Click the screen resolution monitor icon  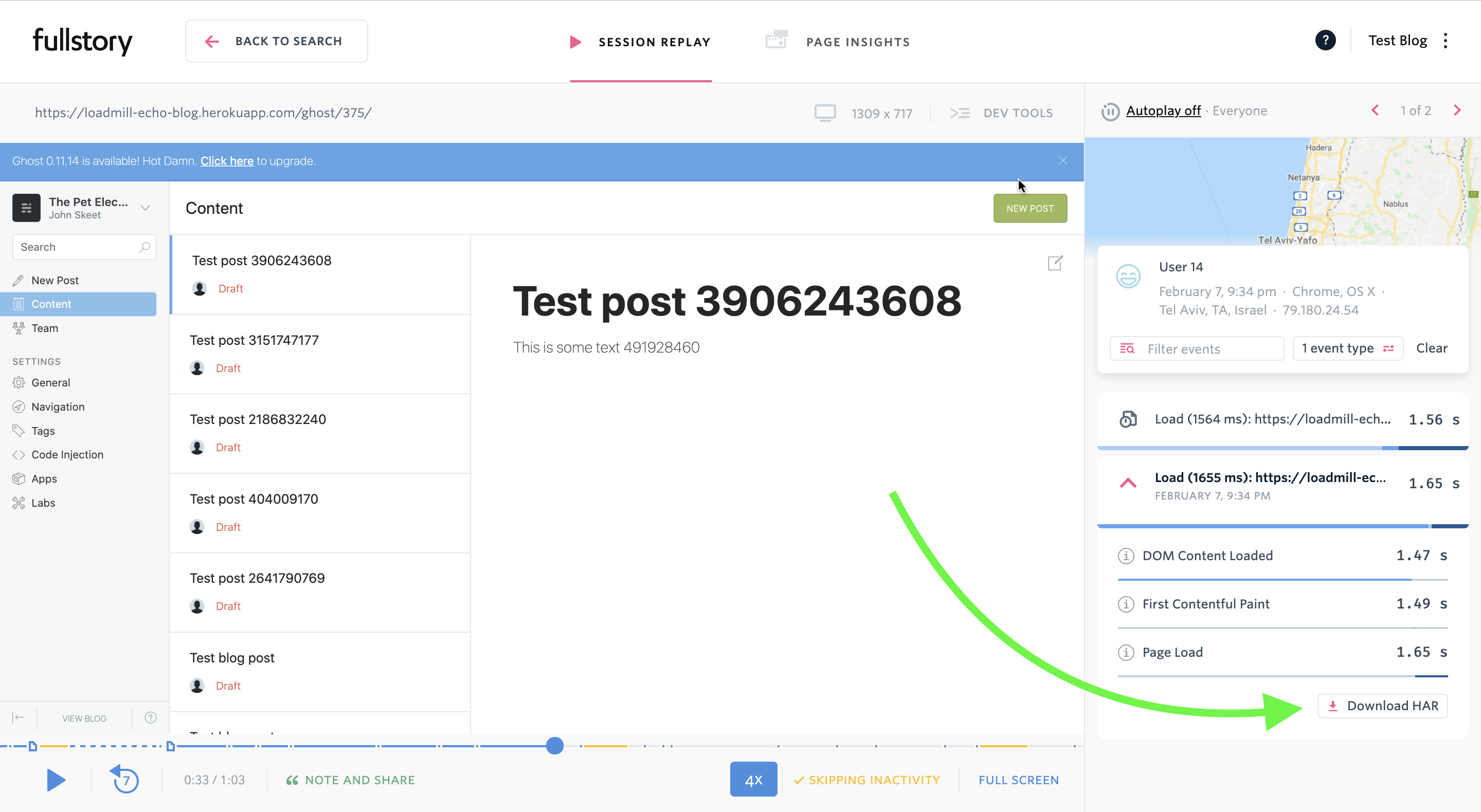tap(825, 113)
